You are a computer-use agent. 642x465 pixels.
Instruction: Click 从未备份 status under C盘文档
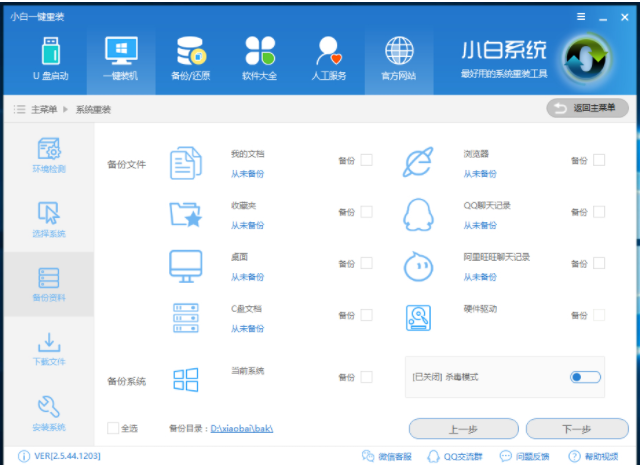click(247, 328)
